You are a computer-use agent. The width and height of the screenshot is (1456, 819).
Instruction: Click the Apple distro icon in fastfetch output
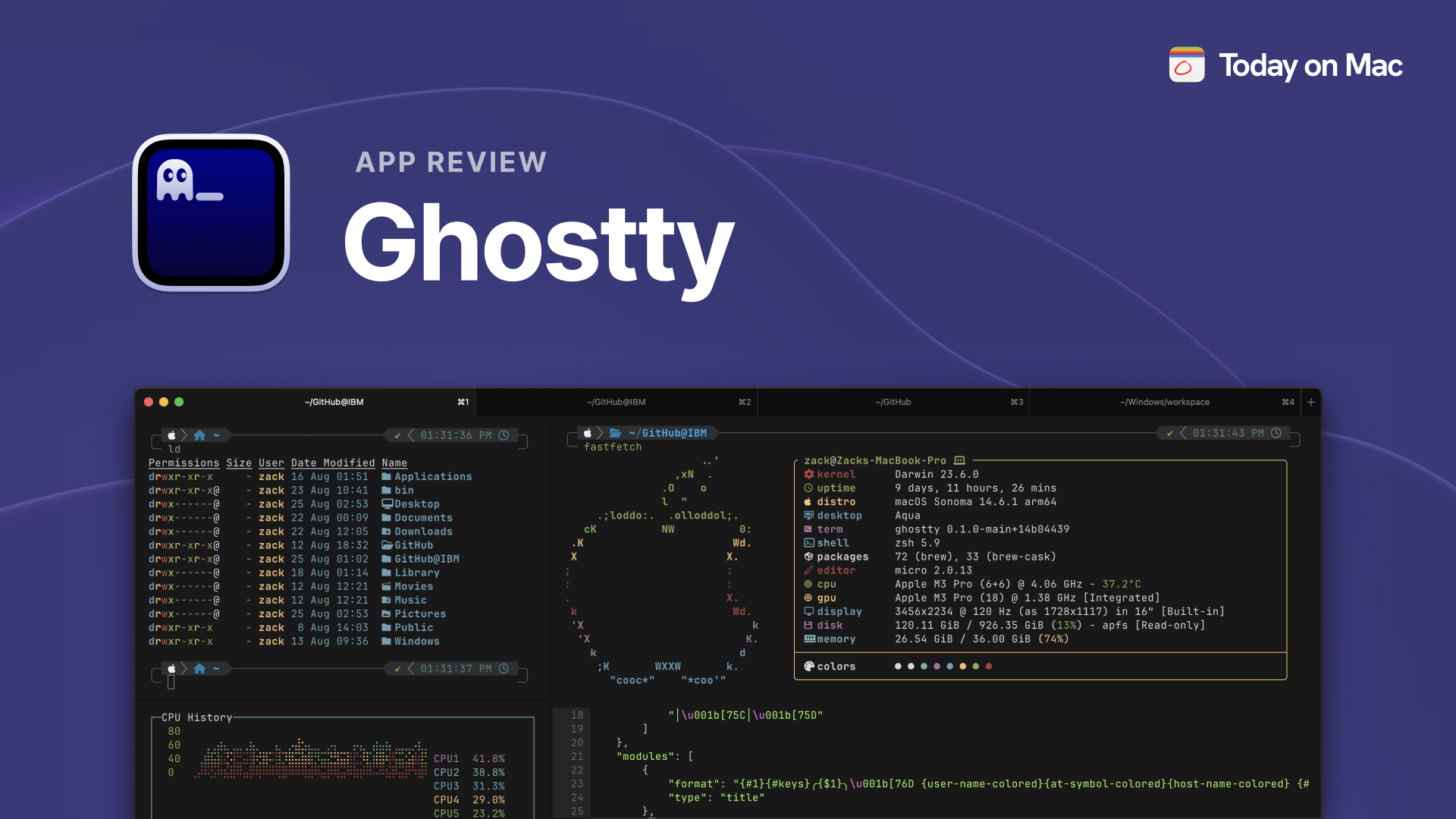808,502
